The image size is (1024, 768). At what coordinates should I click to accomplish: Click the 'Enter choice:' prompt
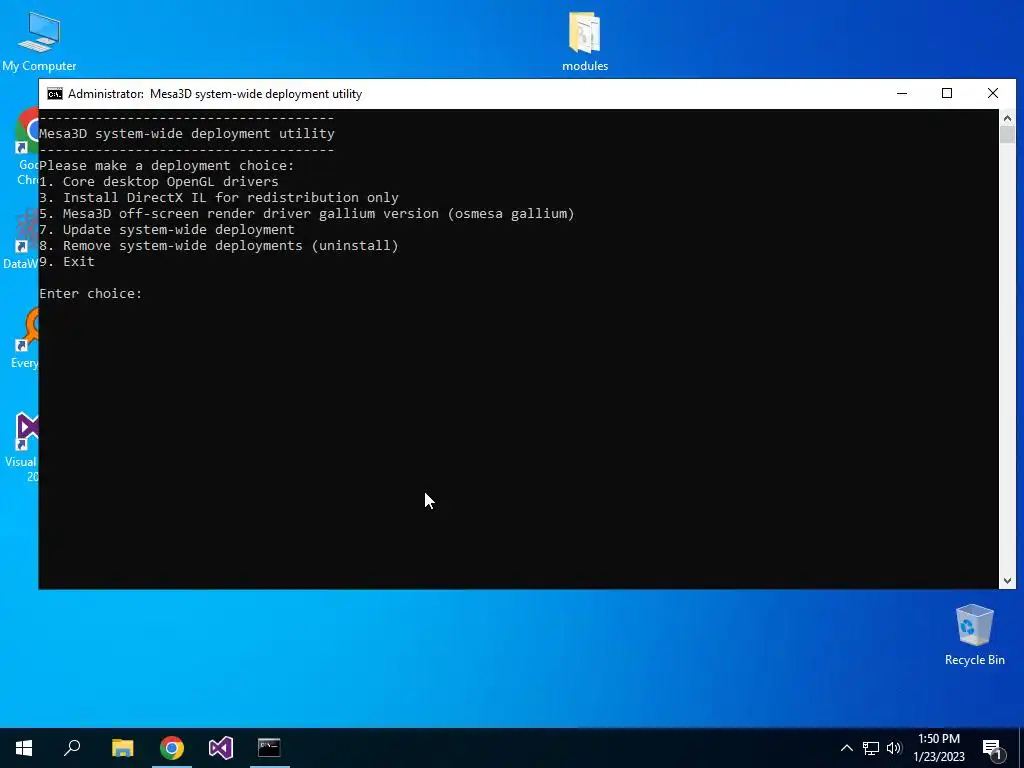(x=91, y=293)
